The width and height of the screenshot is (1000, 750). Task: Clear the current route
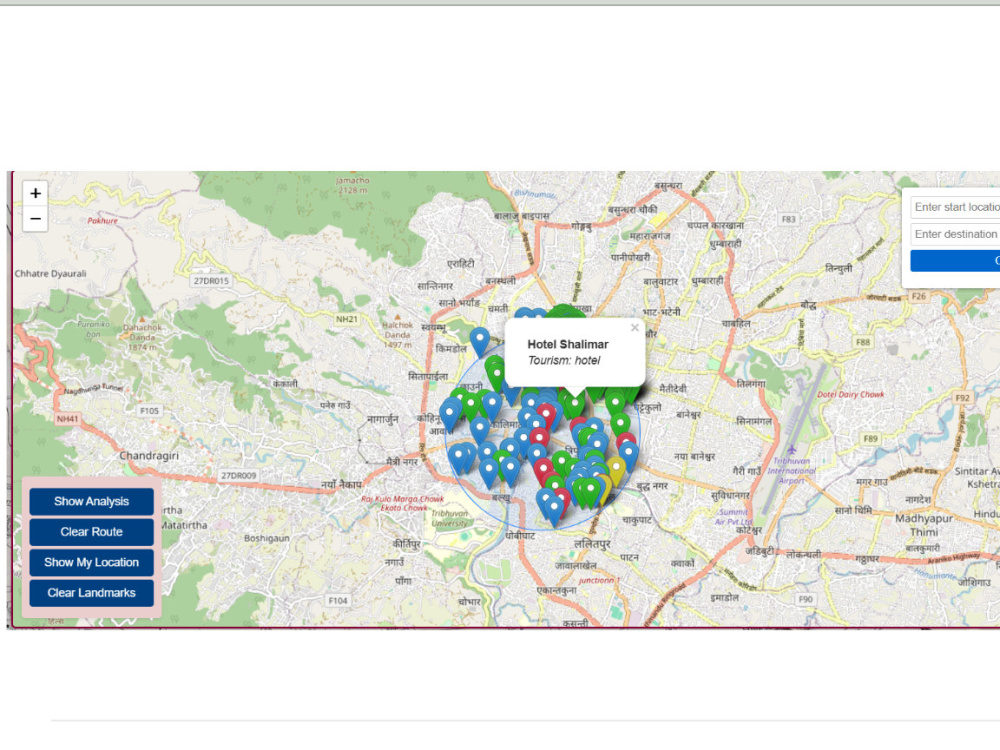pyautogui.click(x=91, y=532)
